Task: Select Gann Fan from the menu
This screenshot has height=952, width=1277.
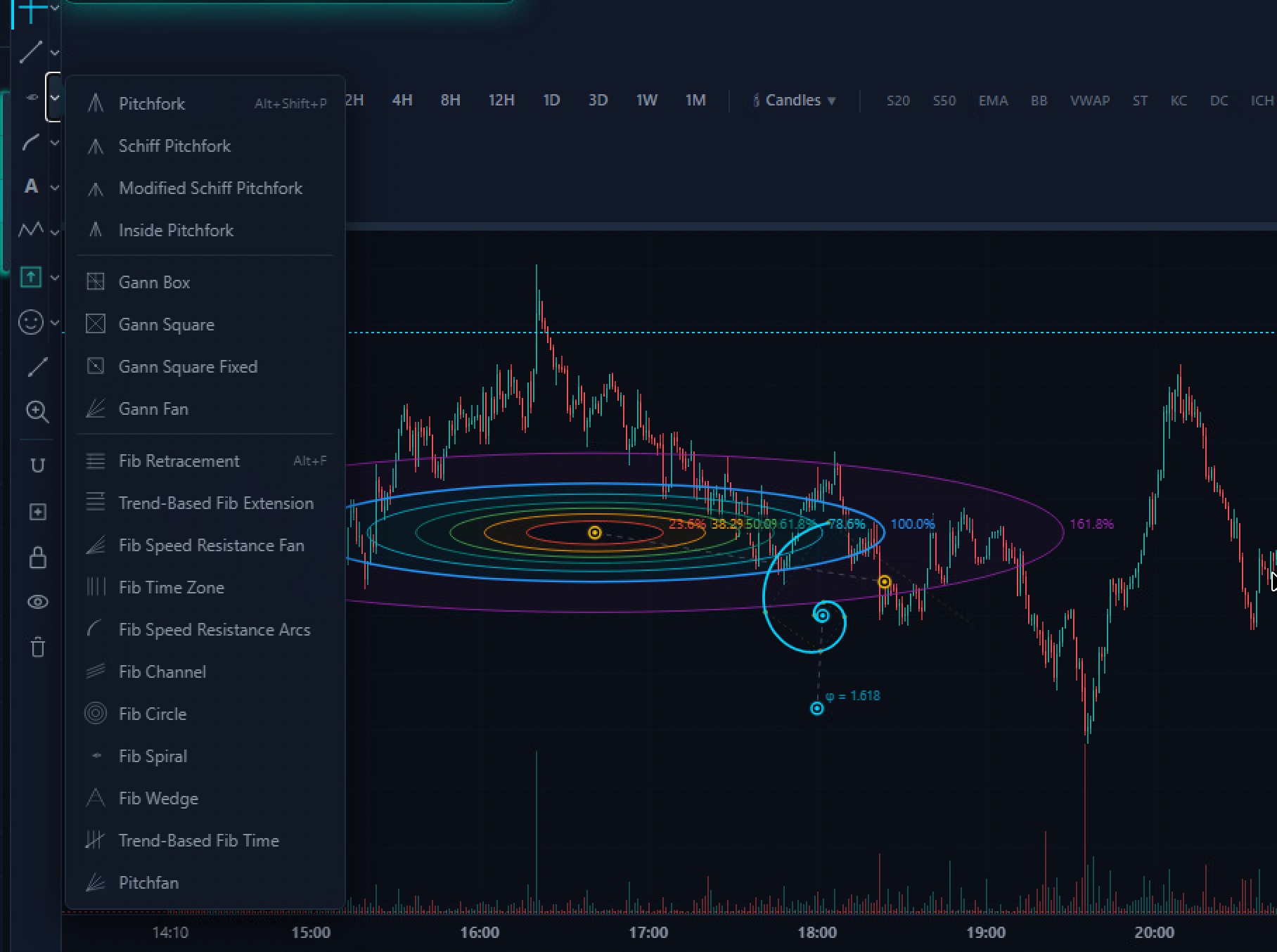Action: [x=153, y=409]
